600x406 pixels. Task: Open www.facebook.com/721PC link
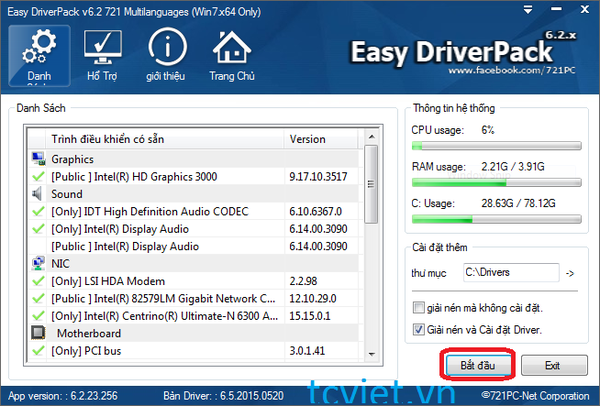click(512, 70)
